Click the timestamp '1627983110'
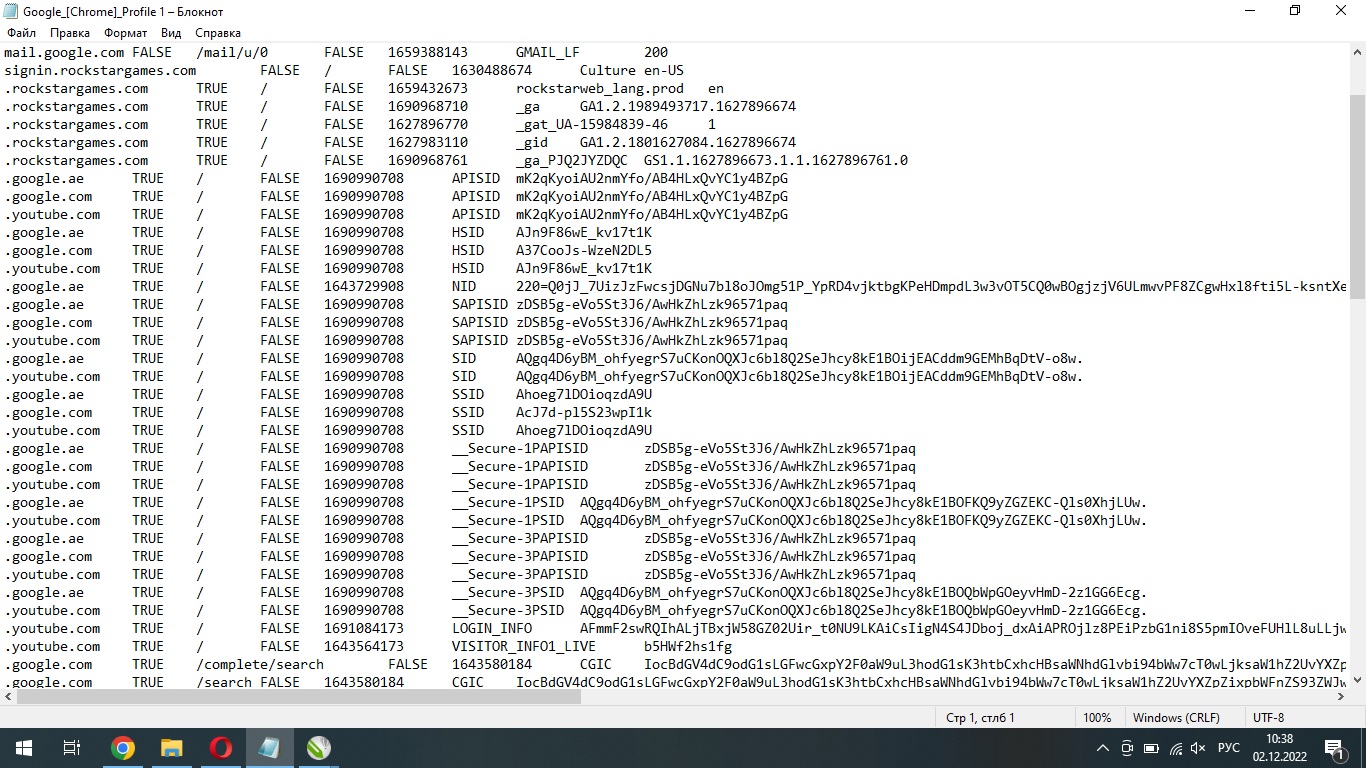The width and height of the screenshot is (1366, 768). (428, 142)
